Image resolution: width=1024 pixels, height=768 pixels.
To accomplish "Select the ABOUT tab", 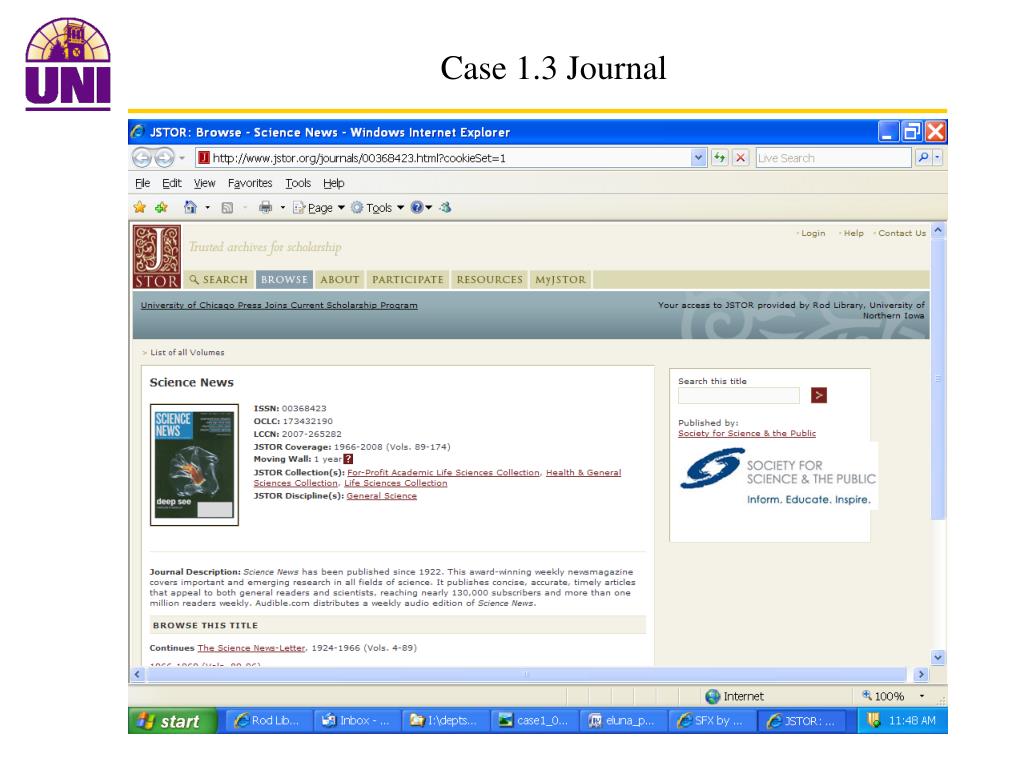I will point(340,280).
